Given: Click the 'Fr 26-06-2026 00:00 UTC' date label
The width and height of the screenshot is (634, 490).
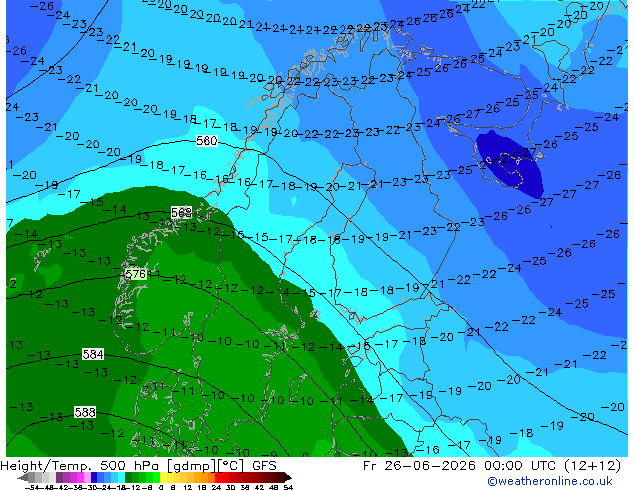Looking at the screenshot, I should [460, 466].
